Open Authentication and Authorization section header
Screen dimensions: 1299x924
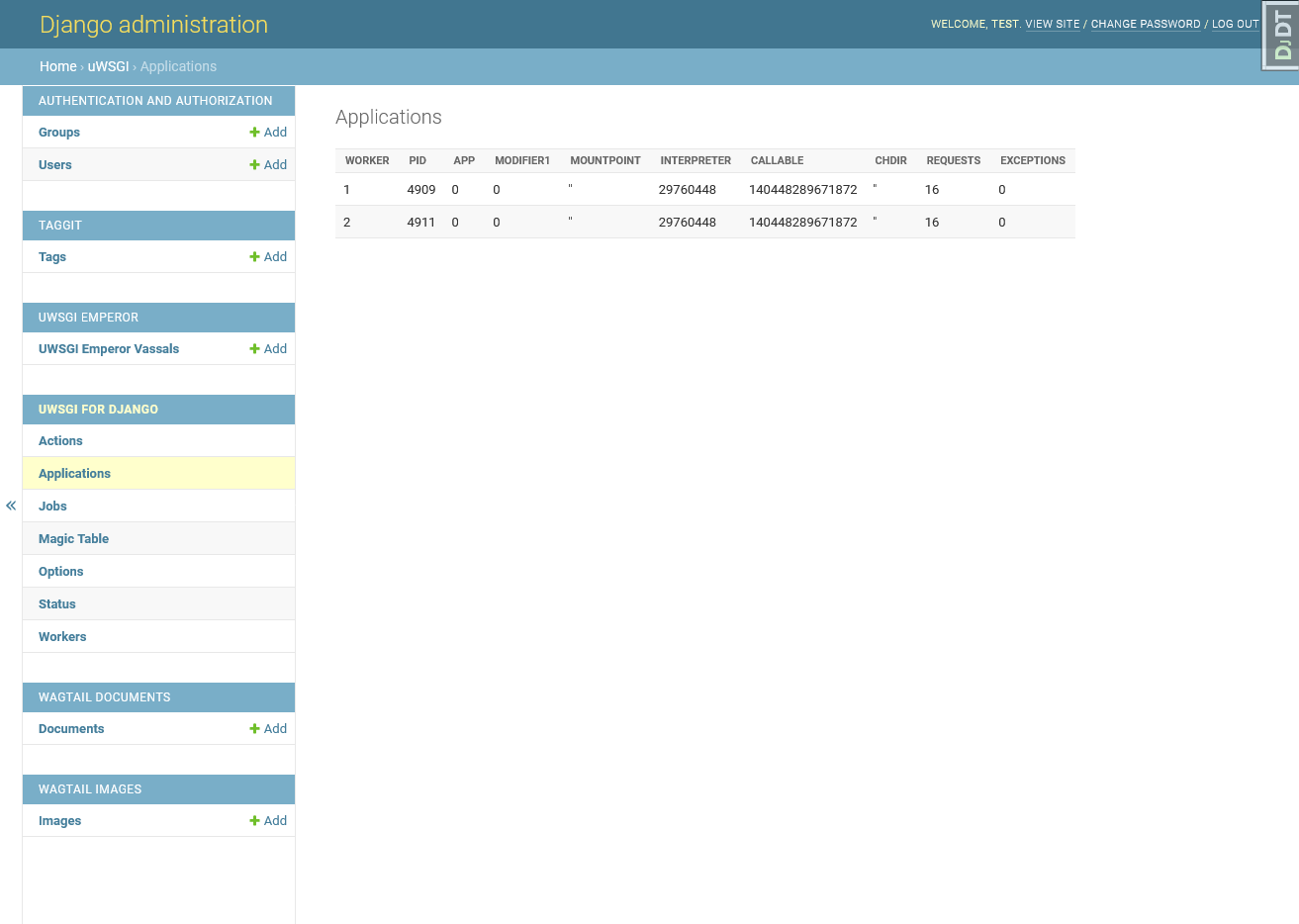[x=155, y=101]
